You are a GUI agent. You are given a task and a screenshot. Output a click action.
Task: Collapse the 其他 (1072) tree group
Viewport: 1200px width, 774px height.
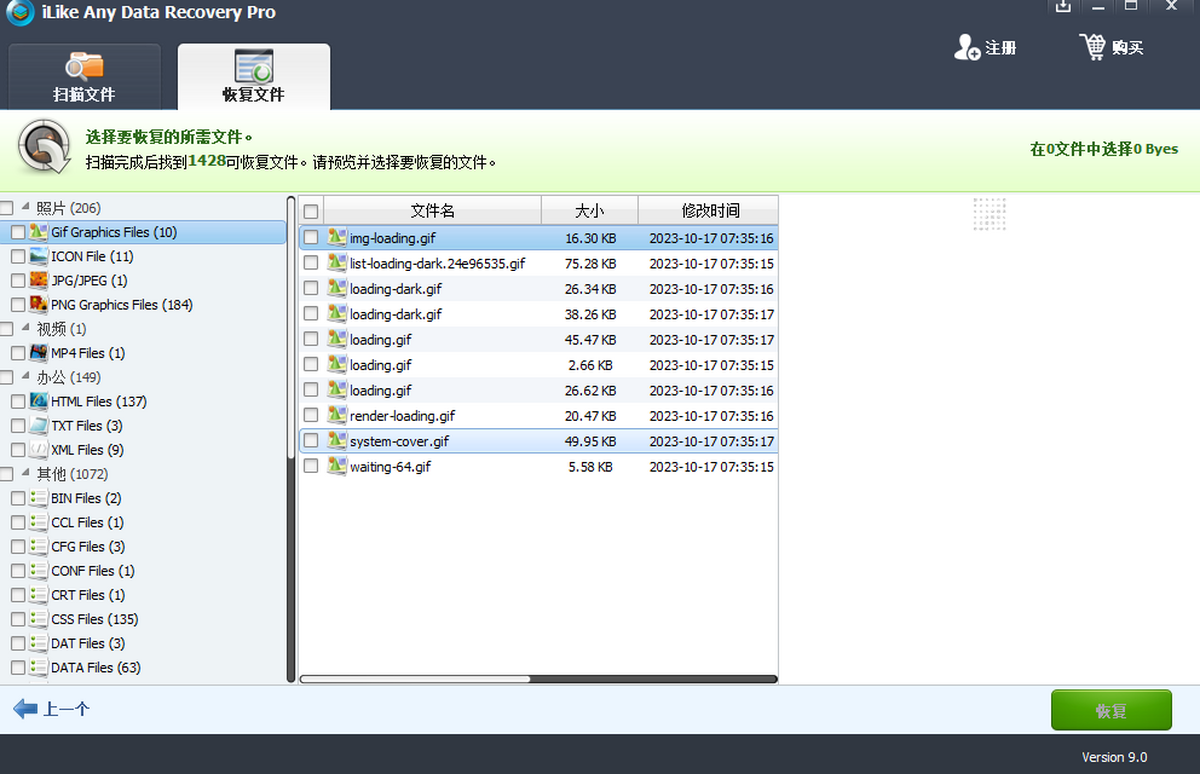[x=25, y=474]
